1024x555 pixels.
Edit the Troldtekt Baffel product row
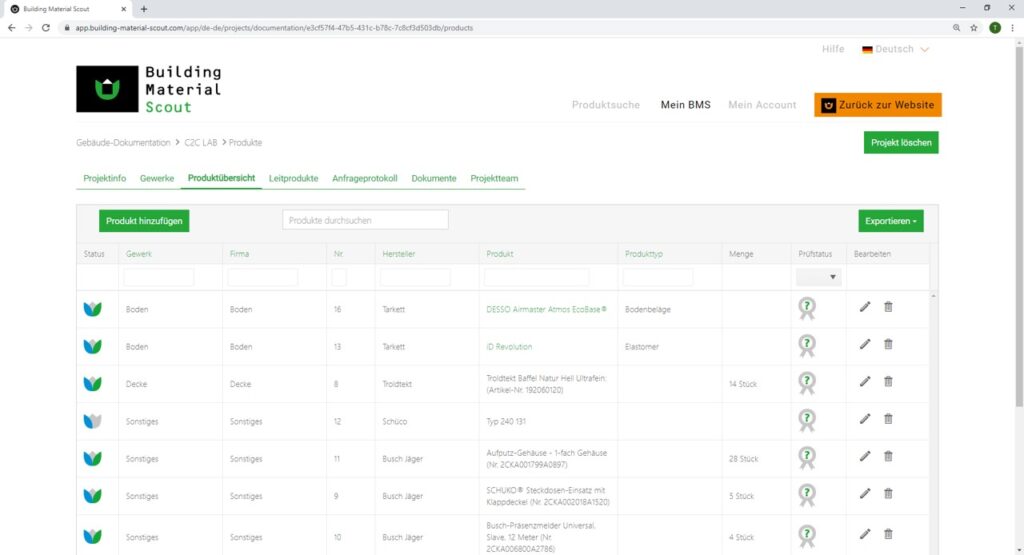[865, 381]
